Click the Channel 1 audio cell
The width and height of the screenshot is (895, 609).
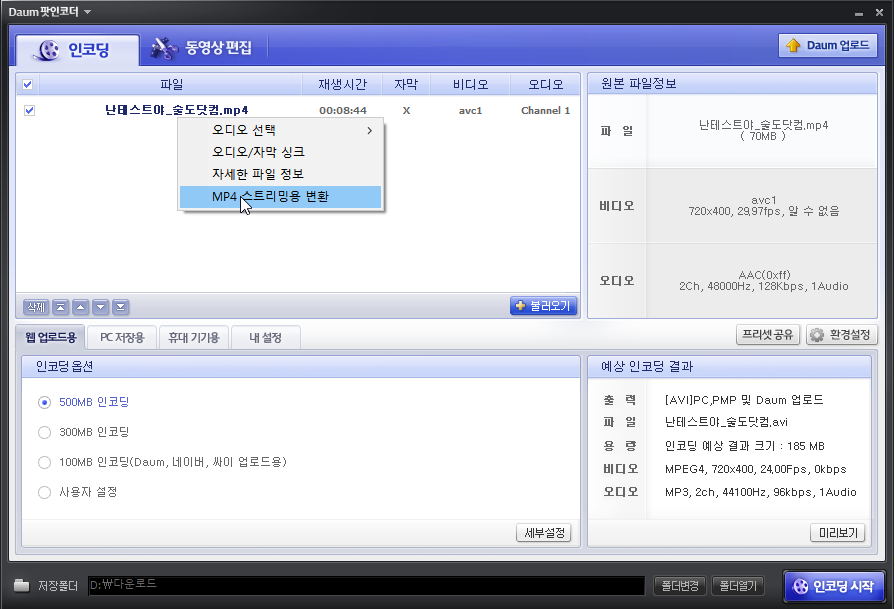point(545,110)
